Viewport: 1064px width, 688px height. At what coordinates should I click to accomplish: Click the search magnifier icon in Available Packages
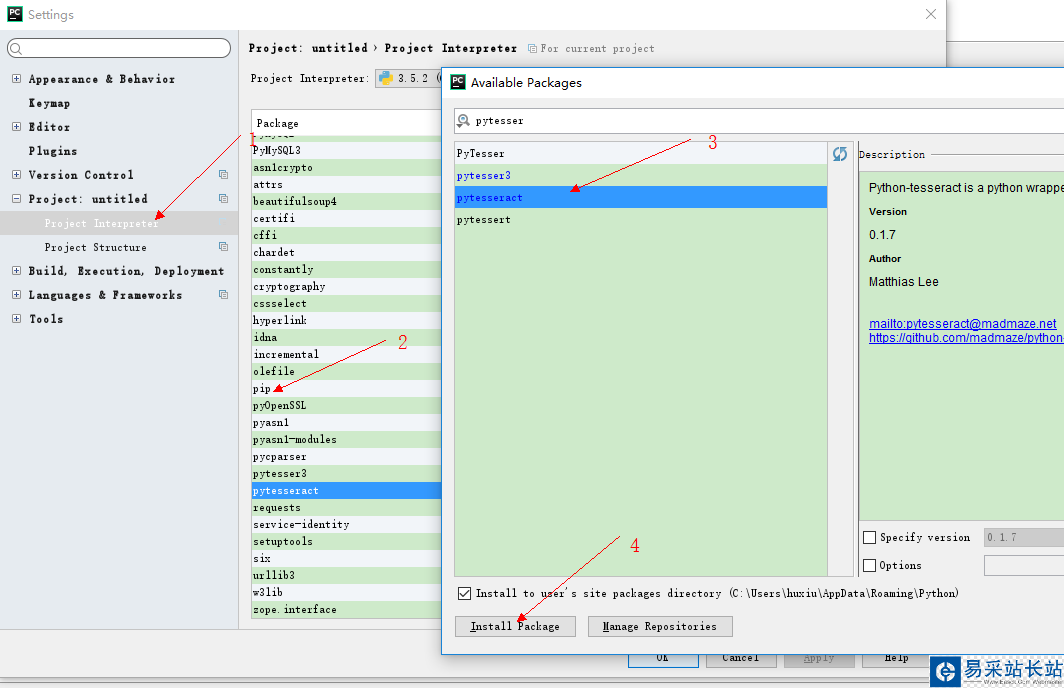click(463, 121)
